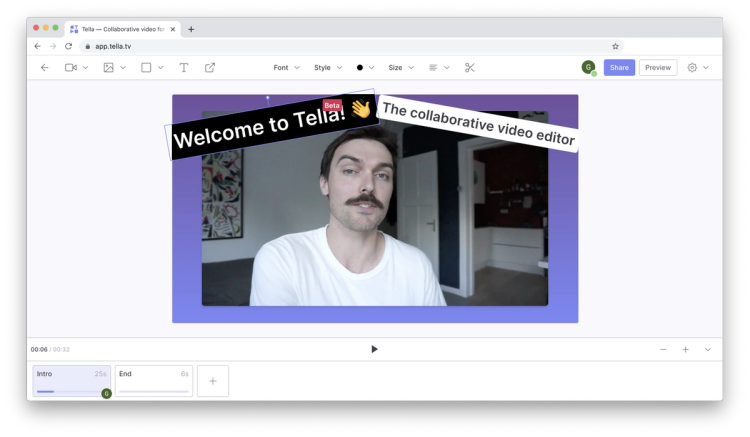This screenshot has width=750, height=437.
Task: Click the rotation handle above the text box
Action: tap(267, 98)
